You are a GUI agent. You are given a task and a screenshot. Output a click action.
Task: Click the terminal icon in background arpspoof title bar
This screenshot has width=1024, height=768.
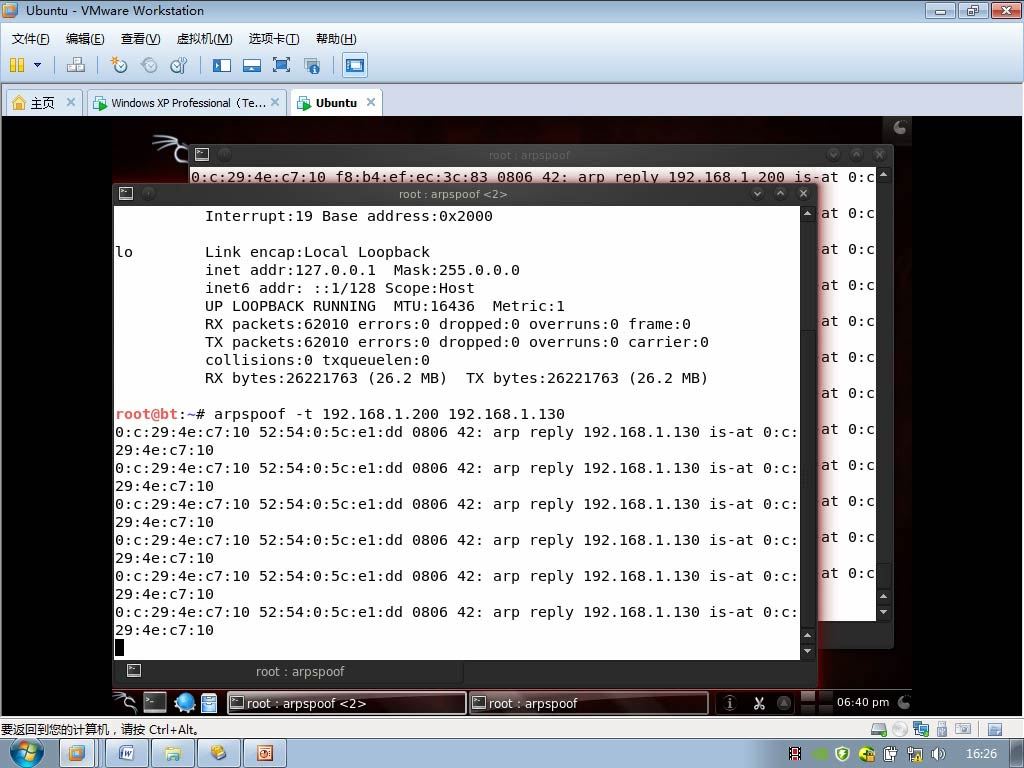click(202, 154)
